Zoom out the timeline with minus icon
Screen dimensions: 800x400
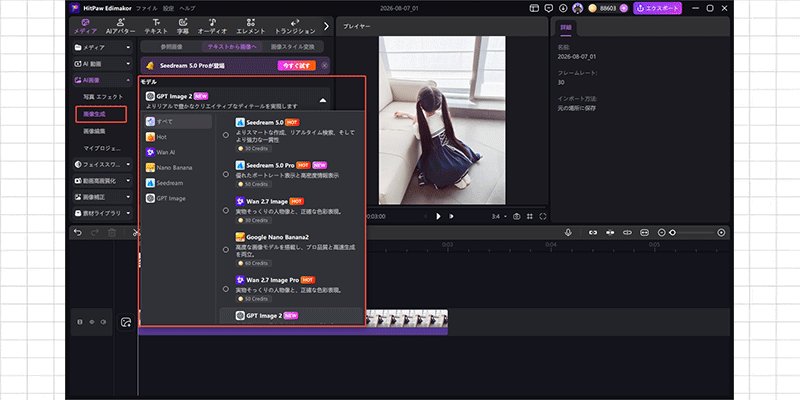tap(661, 232)
